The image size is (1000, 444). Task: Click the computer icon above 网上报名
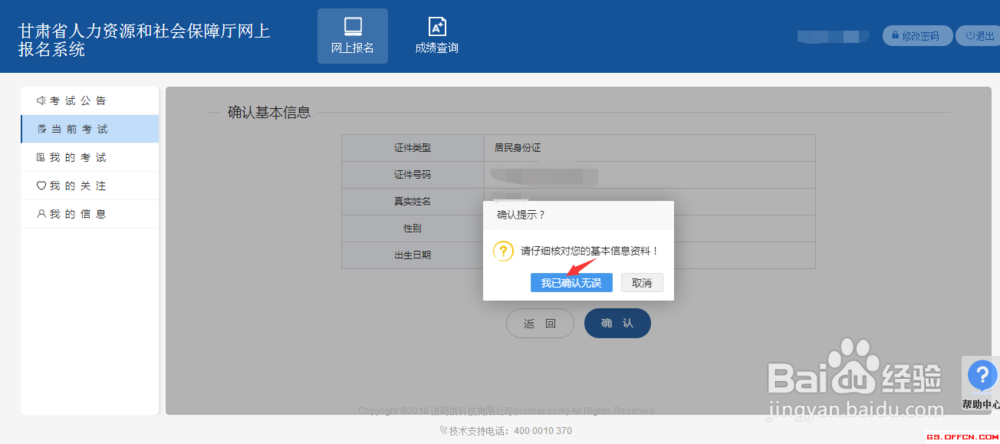[353, 26]
